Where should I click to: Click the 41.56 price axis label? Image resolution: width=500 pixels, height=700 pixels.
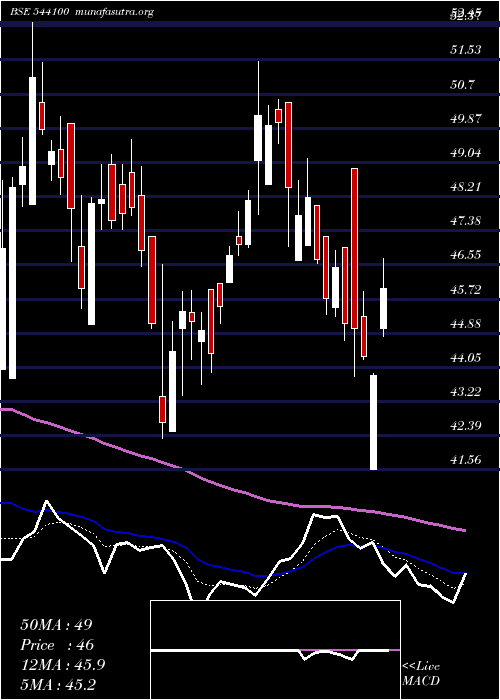[466, 459]
